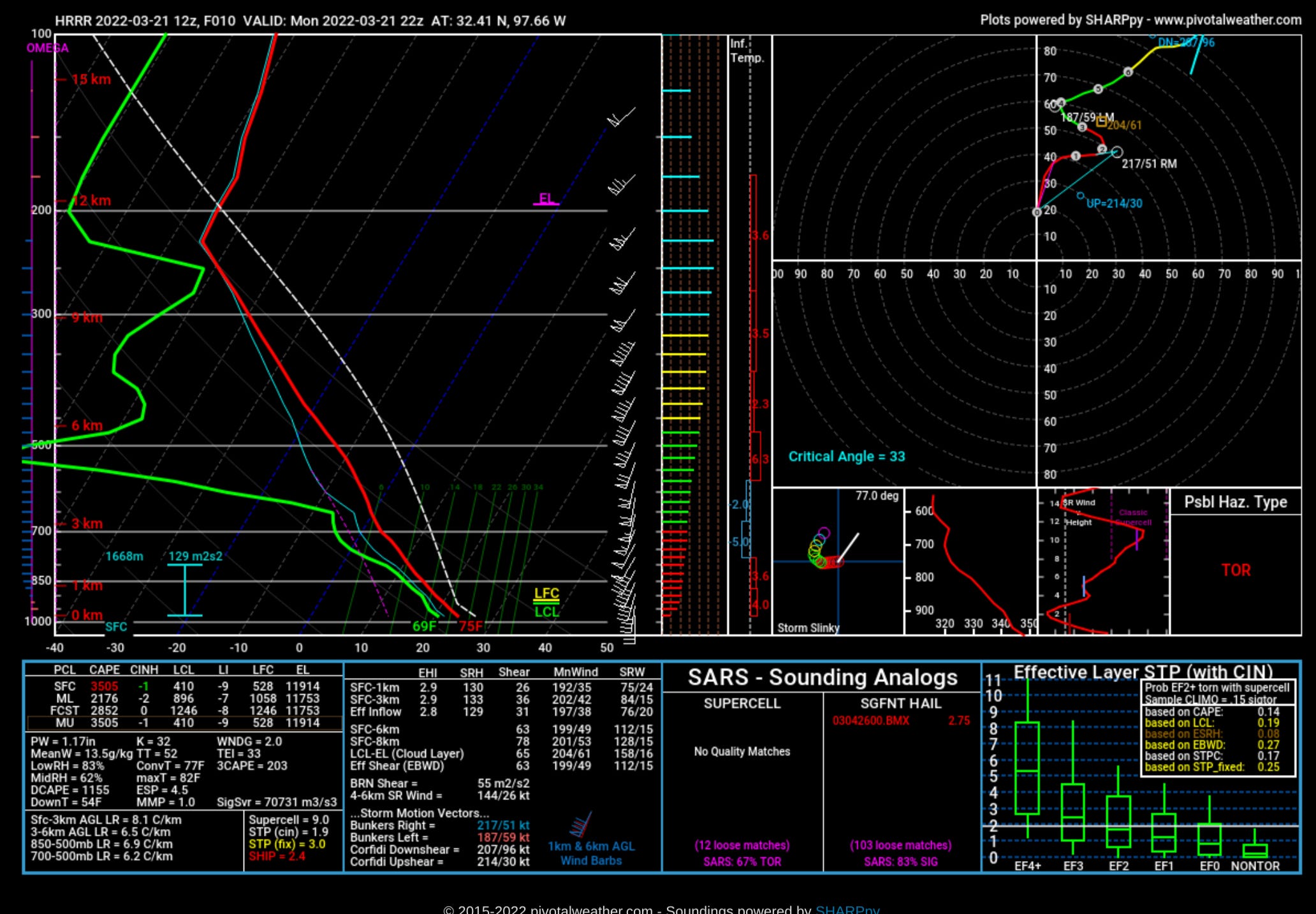The width and height of the screenshot is (1316, 914).
Task: Click the yellow LFC level marker
Action: (546, 594)
